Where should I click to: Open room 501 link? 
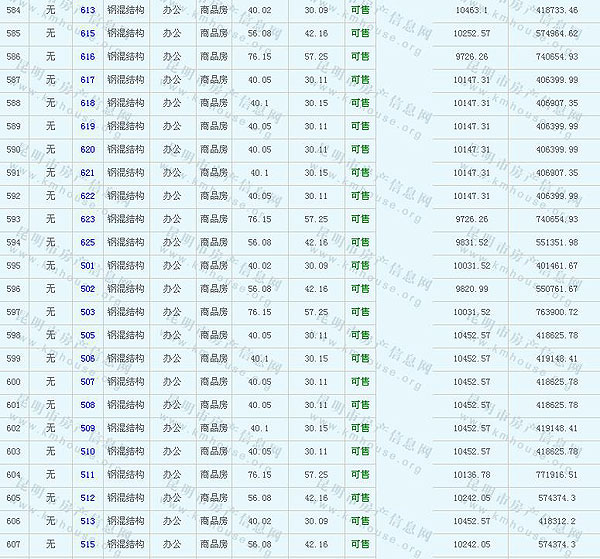coord(87,266)
